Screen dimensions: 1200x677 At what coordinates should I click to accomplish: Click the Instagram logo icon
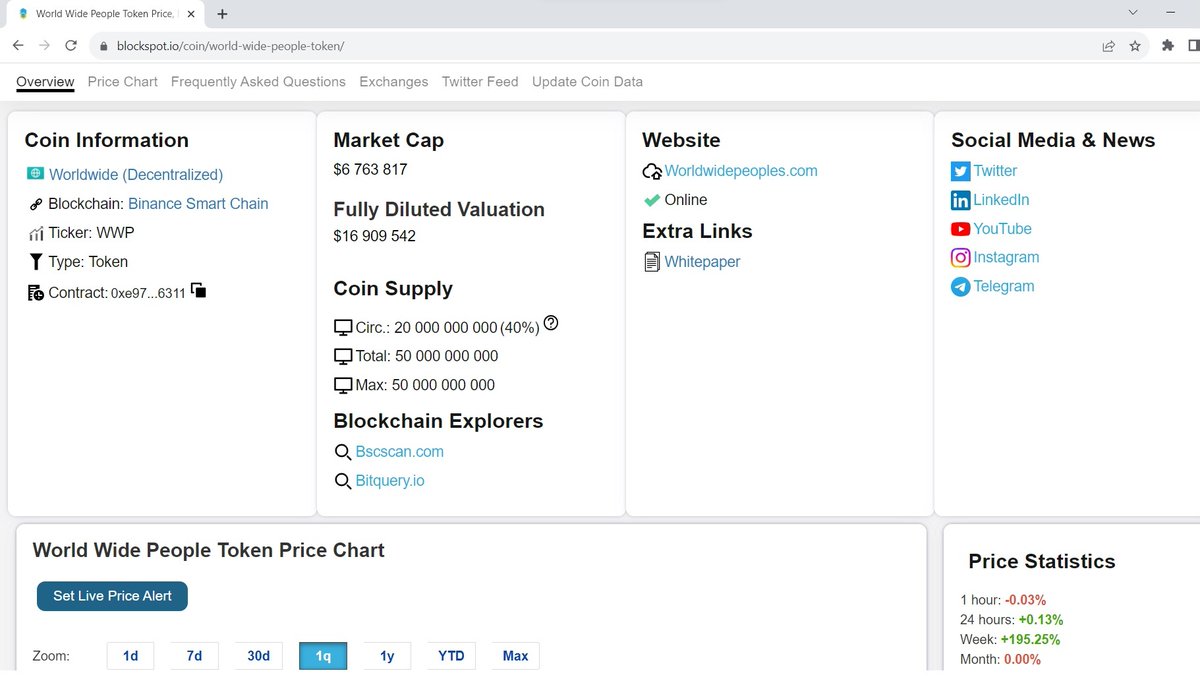(x=961, y=257)
